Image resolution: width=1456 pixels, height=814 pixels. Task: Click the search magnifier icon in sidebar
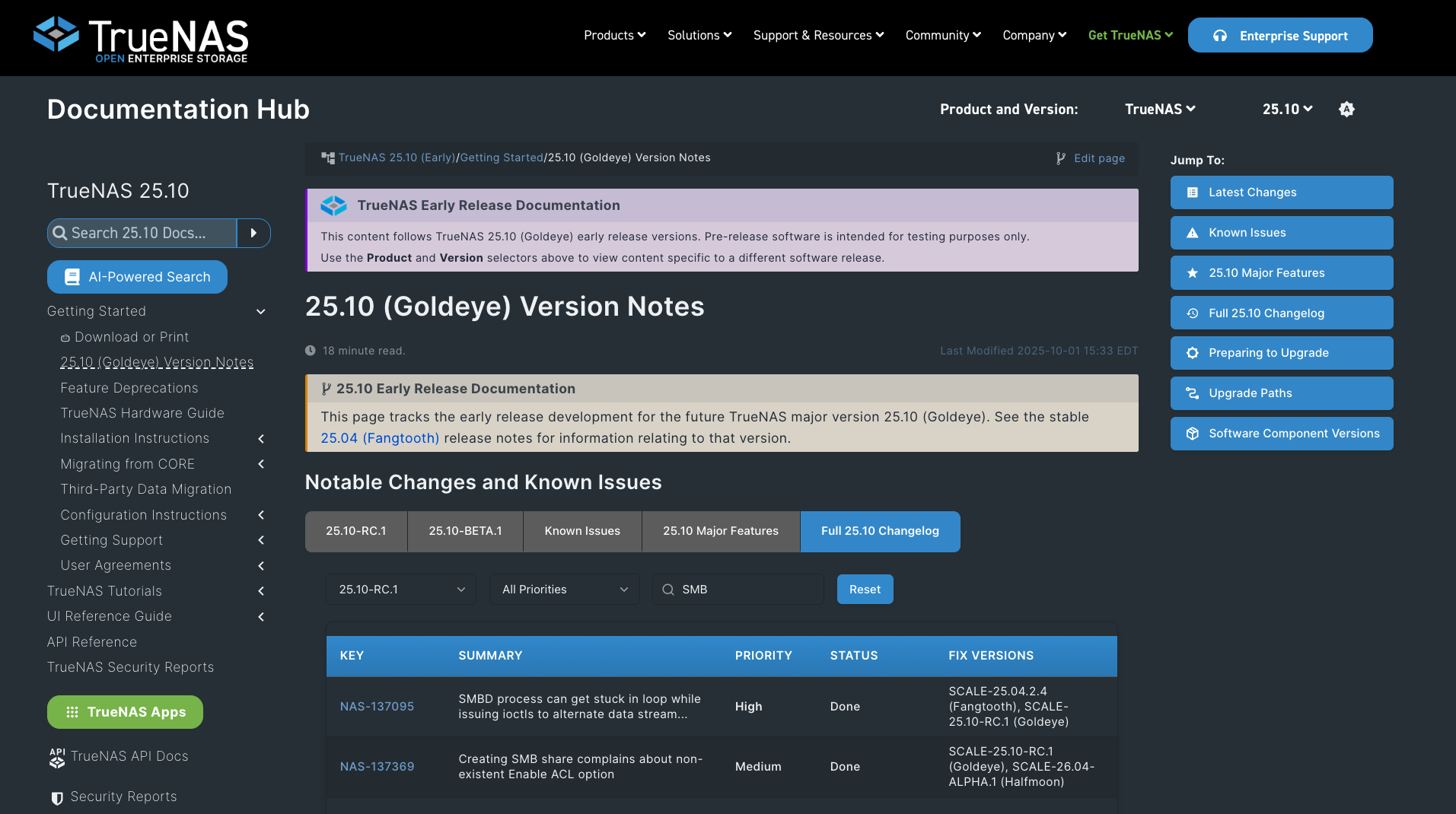(x=59, y=233)
